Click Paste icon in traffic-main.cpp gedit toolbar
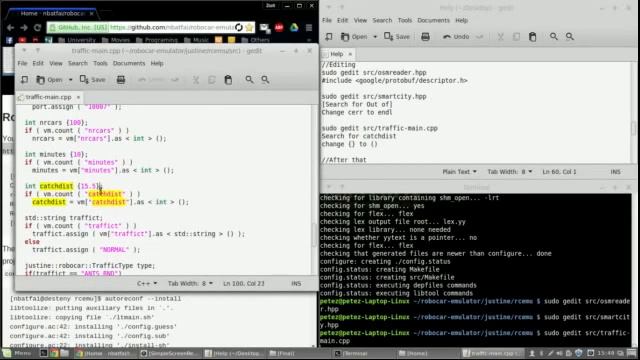Screen dimensions: 640x360 point(228,80)
